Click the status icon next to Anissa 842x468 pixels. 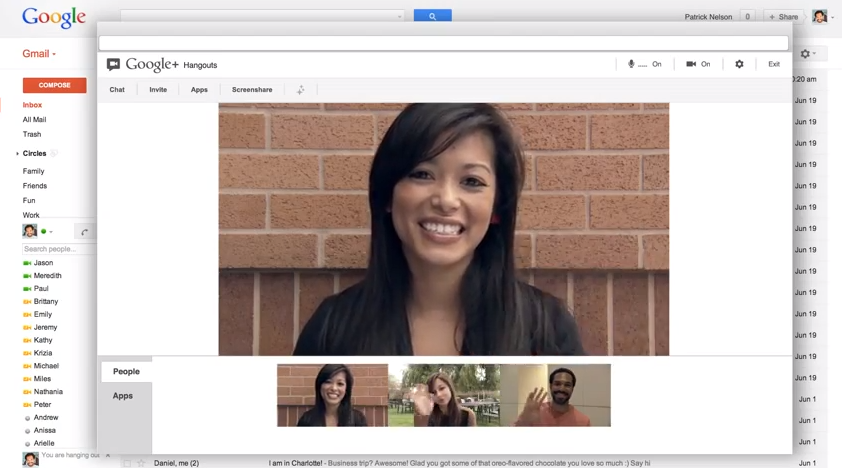pos(27,431)
